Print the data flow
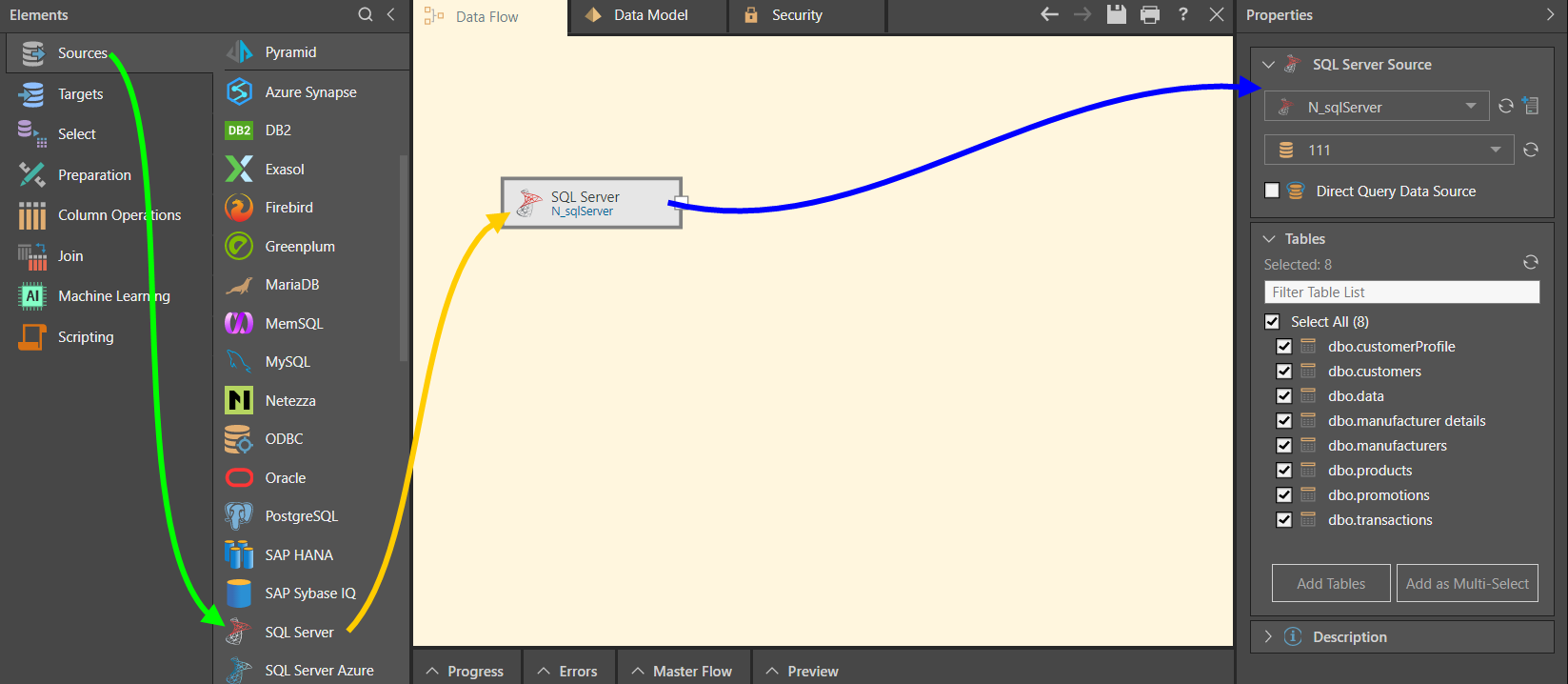This screenshot has height=684, width=1568. (1150, 14)
